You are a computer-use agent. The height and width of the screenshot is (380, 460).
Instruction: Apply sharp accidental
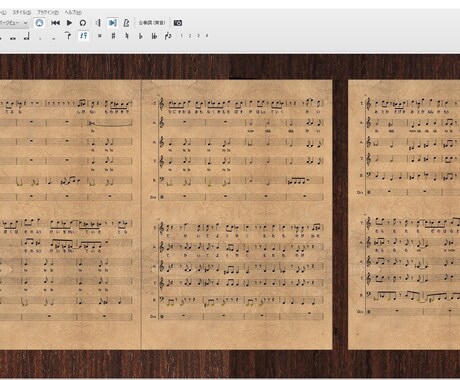point(113,36)
